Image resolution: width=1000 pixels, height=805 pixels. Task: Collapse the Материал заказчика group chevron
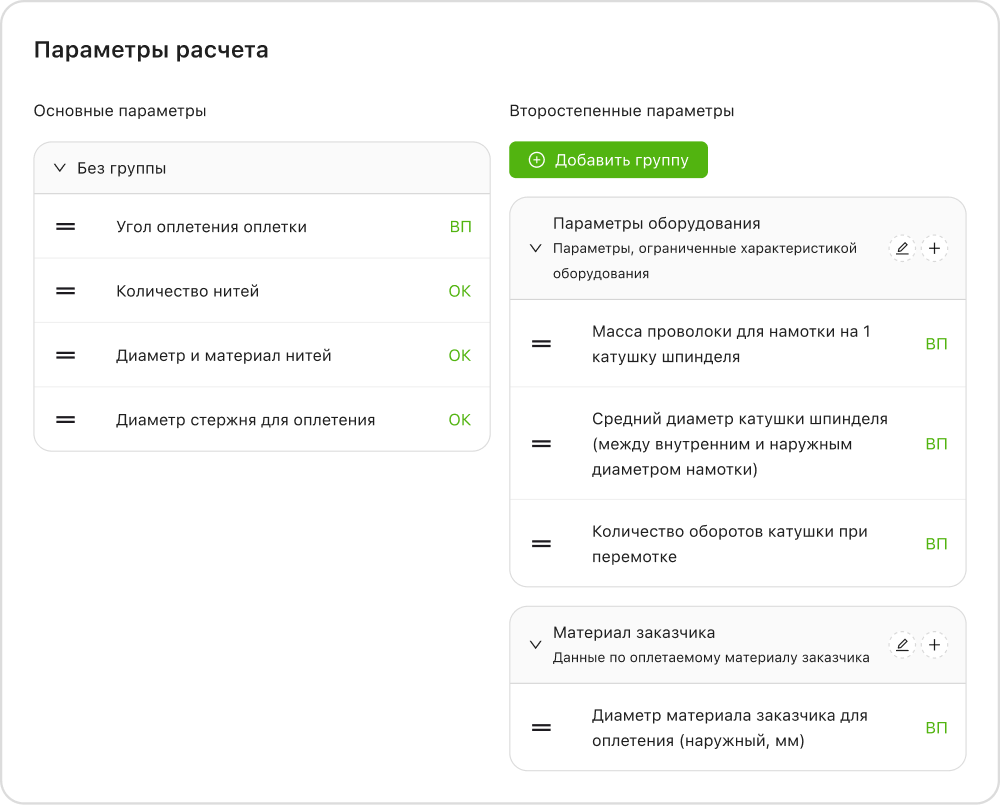(535, 645)
